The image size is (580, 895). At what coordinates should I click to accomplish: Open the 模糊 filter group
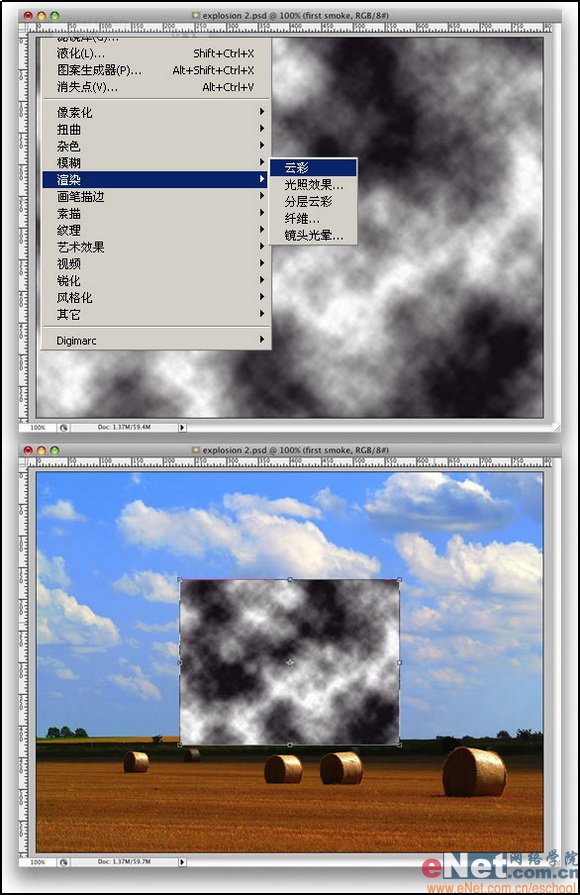coord(156,163)
